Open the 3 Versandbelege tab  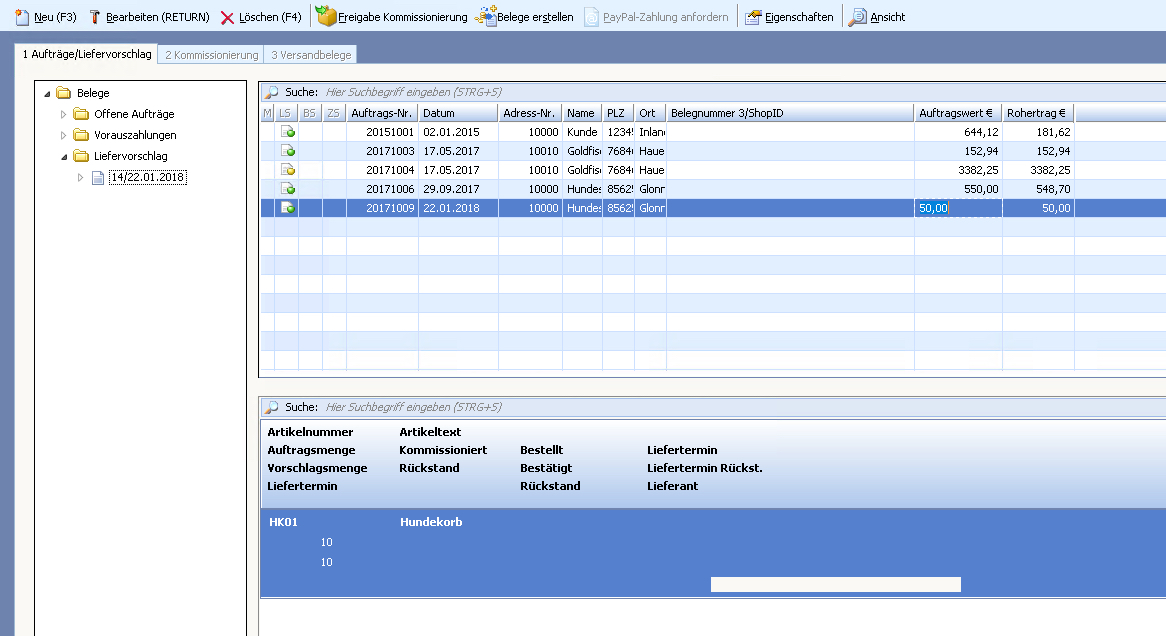311,55
